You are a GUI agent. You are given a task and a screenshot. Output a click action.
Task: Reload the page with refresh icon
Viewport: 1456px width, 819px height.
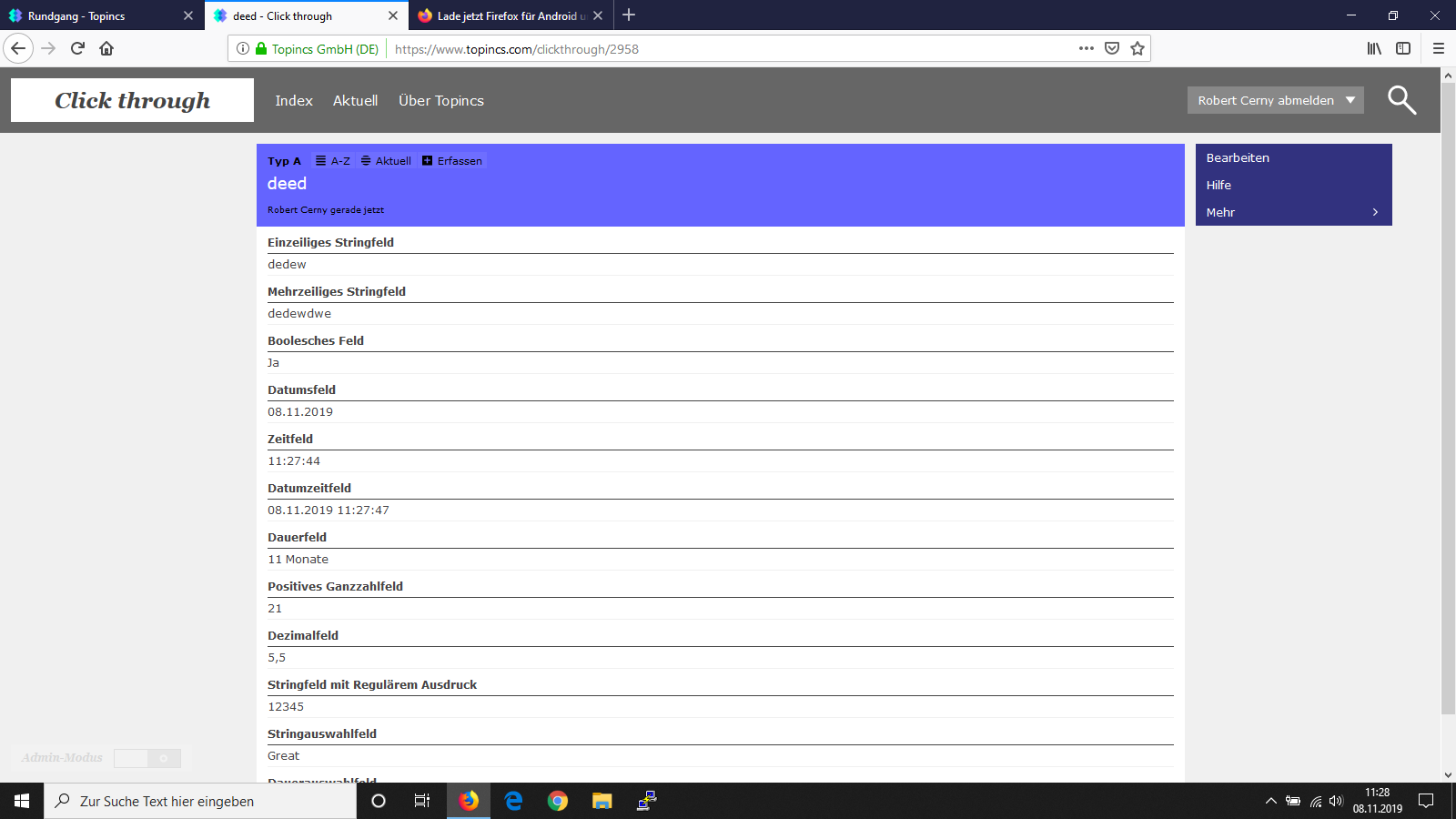[77, 48]
